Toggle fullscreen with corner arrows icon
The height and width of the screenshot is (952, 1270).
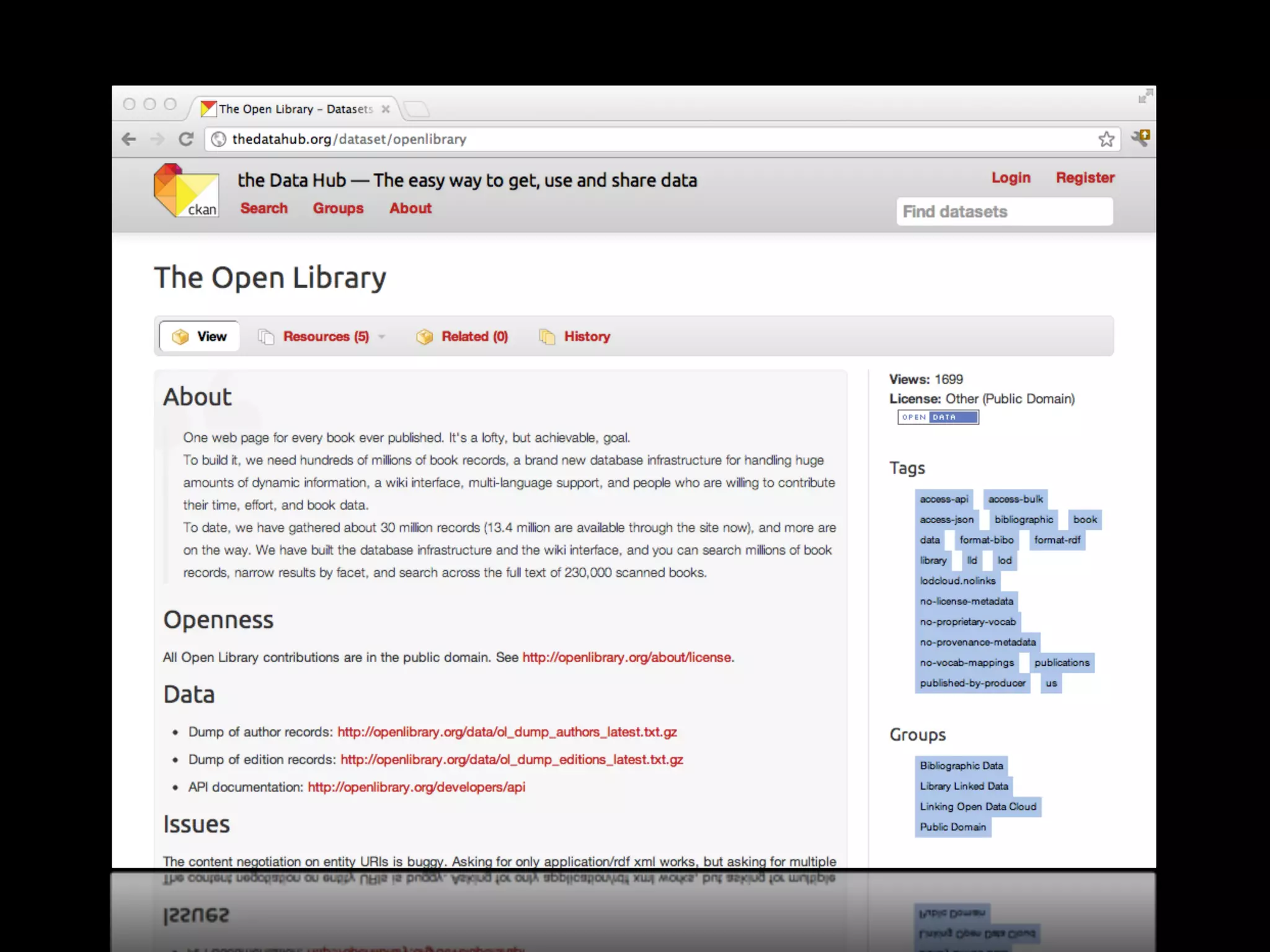(x=1145, y=96)
